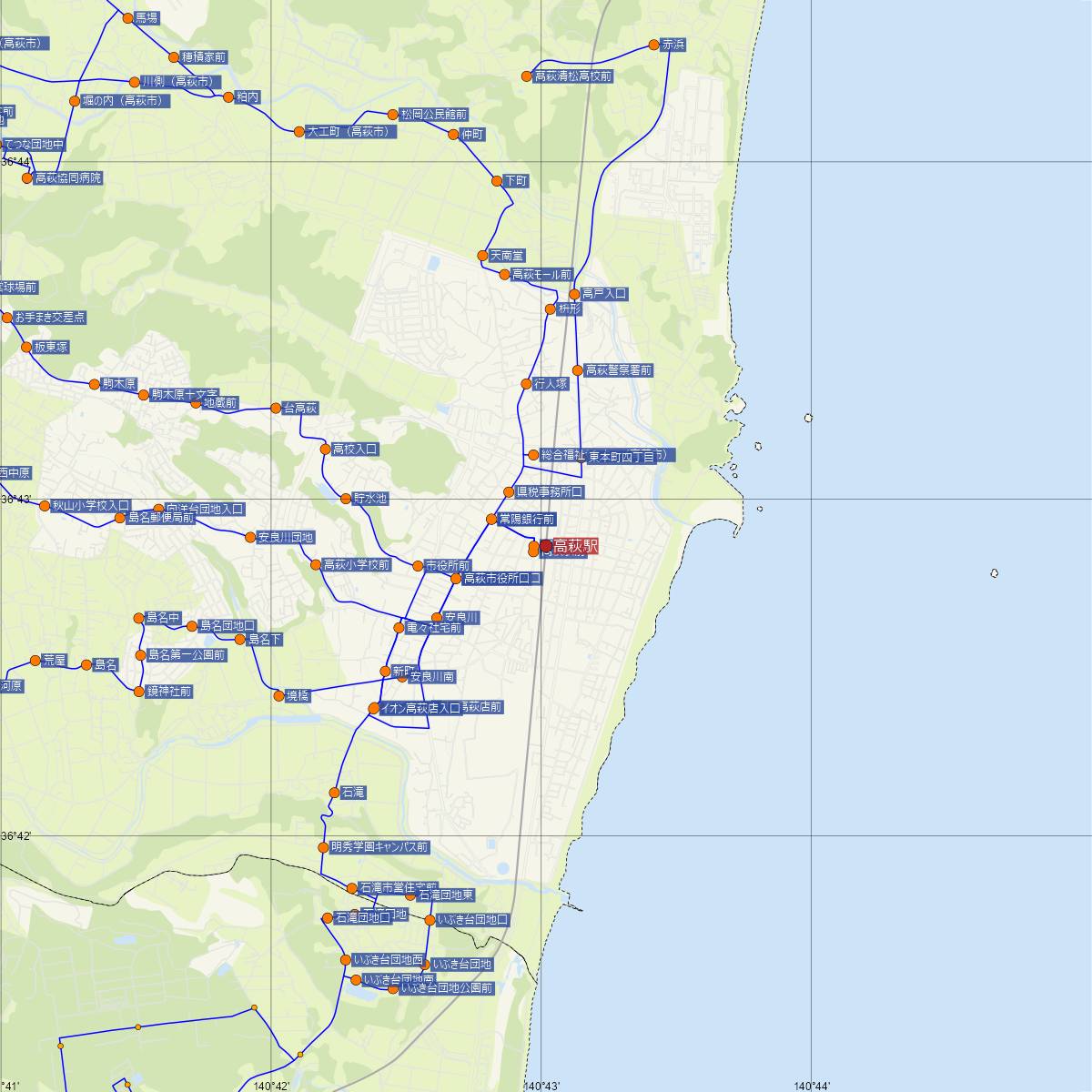Open the 松岡公民館前 stop label
The height and width of the screenshot is (1092, 1092).
(x=434, y=115)
